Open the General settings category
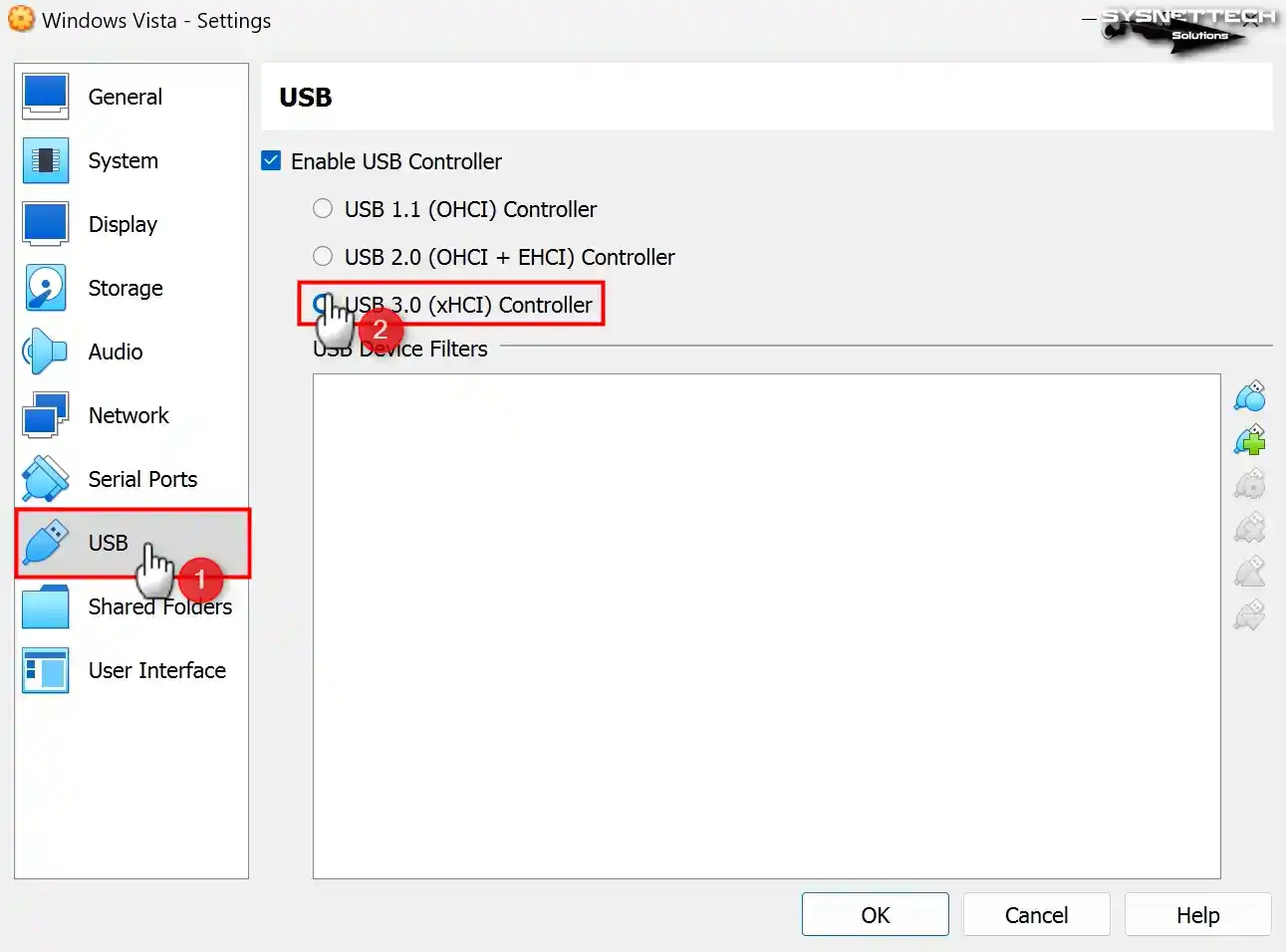Image resolution: width=1286 pixels, height=952 pixels. 130,97
